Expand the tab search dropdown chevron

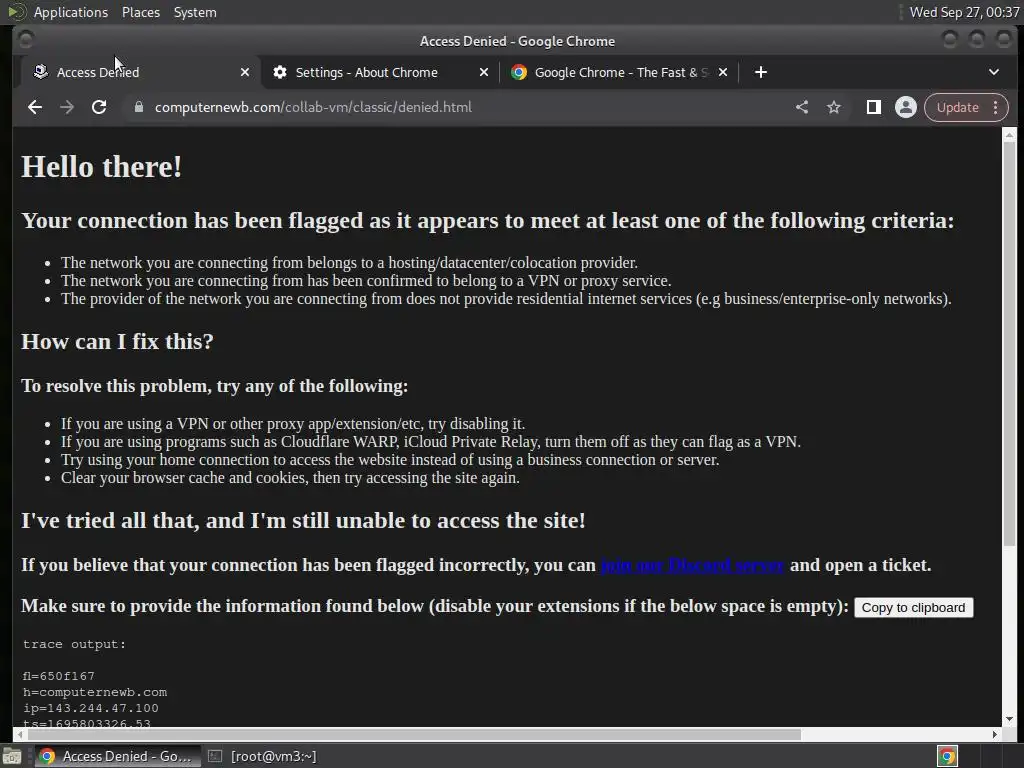coord(993,72)
